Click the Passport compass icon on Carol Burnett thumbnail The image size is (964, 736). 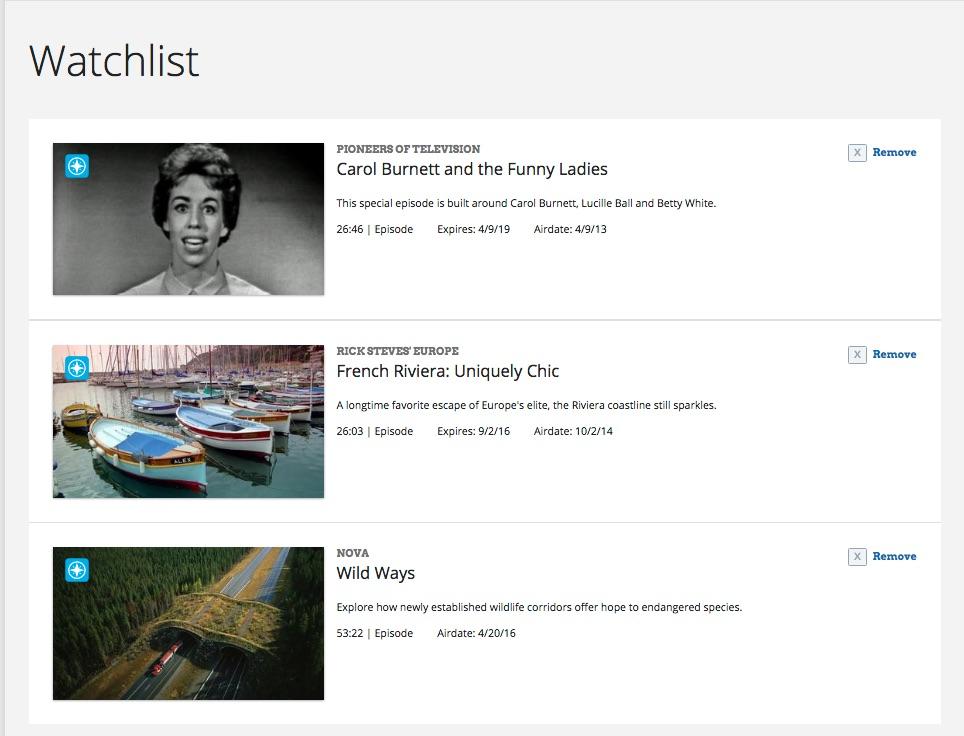click(77, 166)
